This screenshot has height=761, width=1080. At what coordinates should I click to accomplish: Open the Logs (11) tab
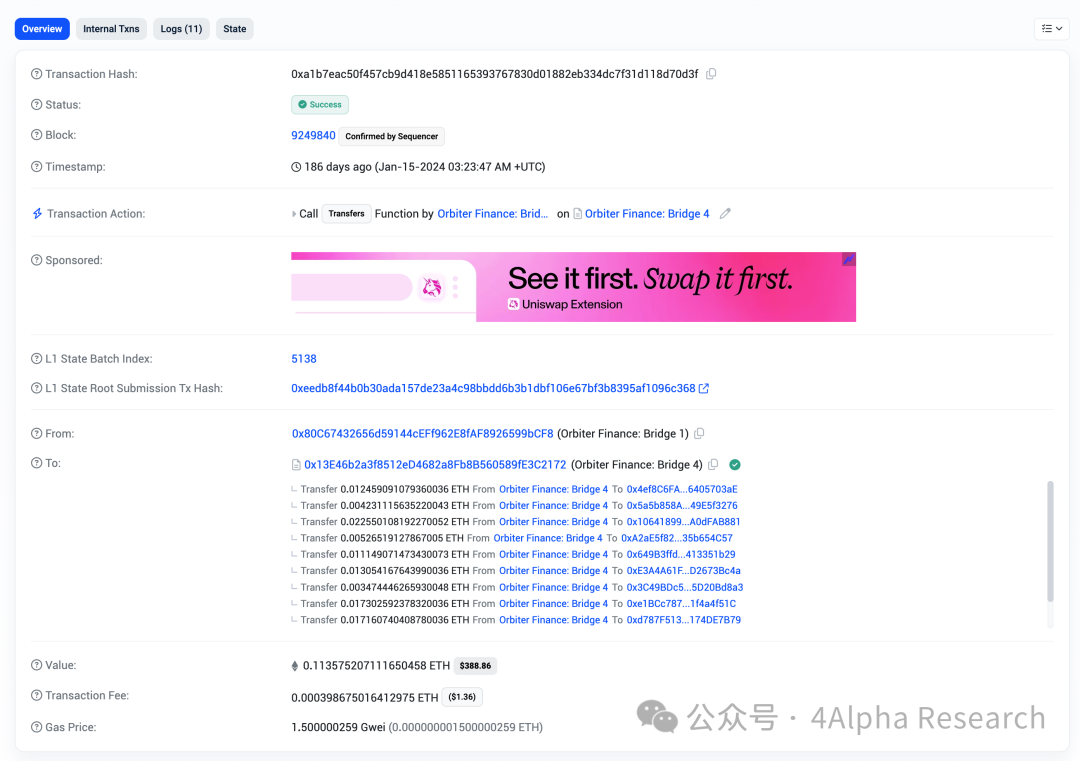tap(181, 29)
